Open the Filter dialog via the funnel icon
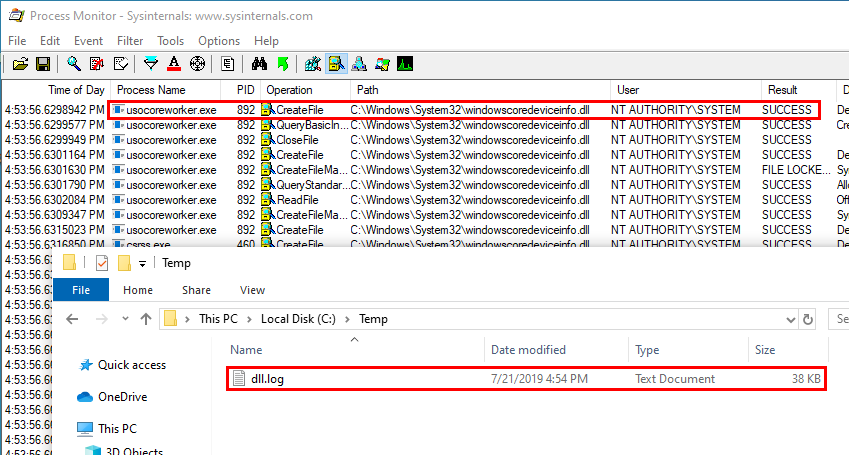 151,64
